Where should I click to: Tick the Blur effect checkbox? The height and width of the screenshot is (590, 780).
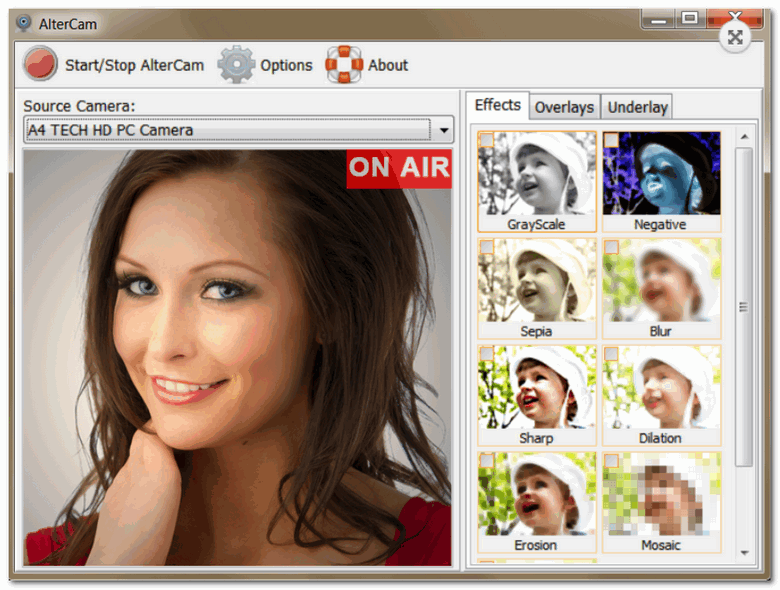click(x=611, y=247)
